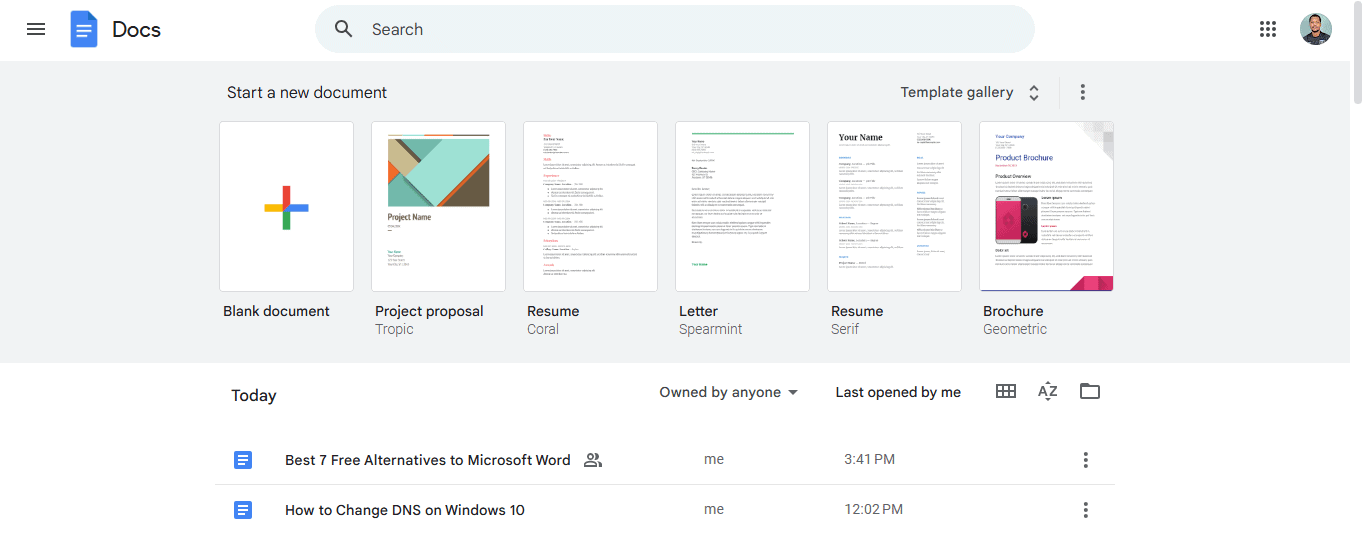Click the 12:02 PM timestamp
The width and height of the screenshot is (1365, 555).
pos(874,510)
